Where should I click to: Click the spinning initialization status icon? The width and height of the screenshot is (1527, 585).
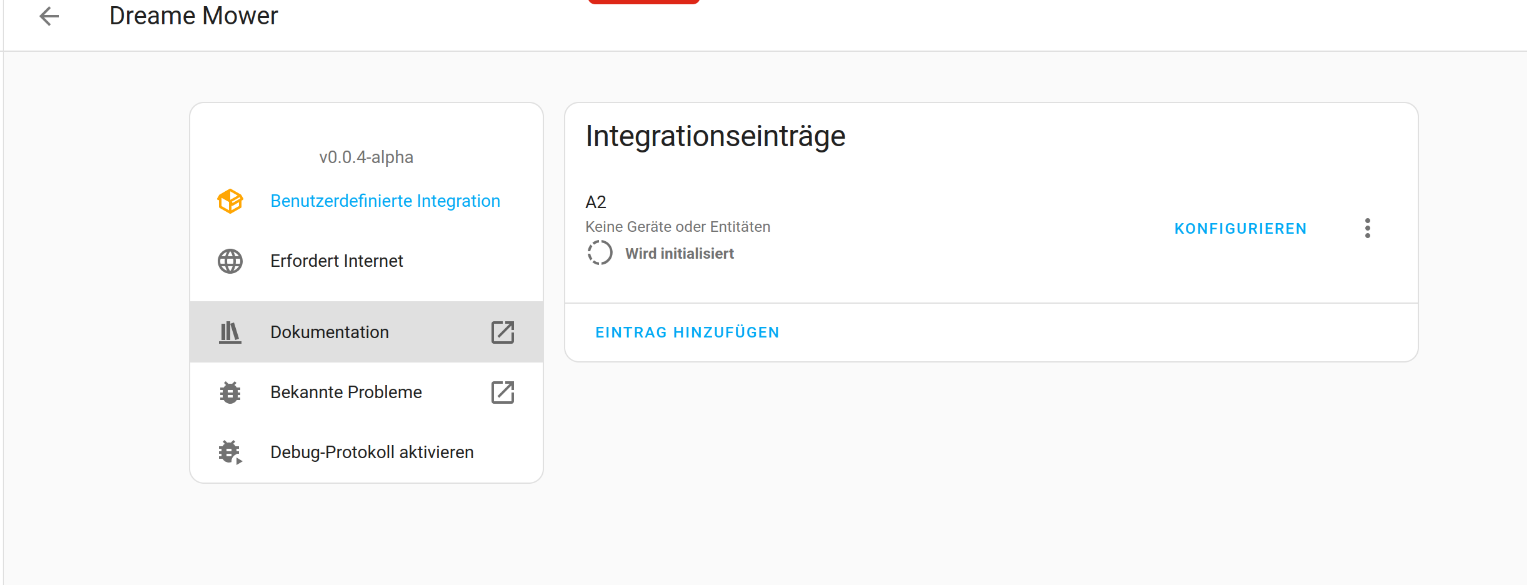pyautogui.click(x=600, y=253)
